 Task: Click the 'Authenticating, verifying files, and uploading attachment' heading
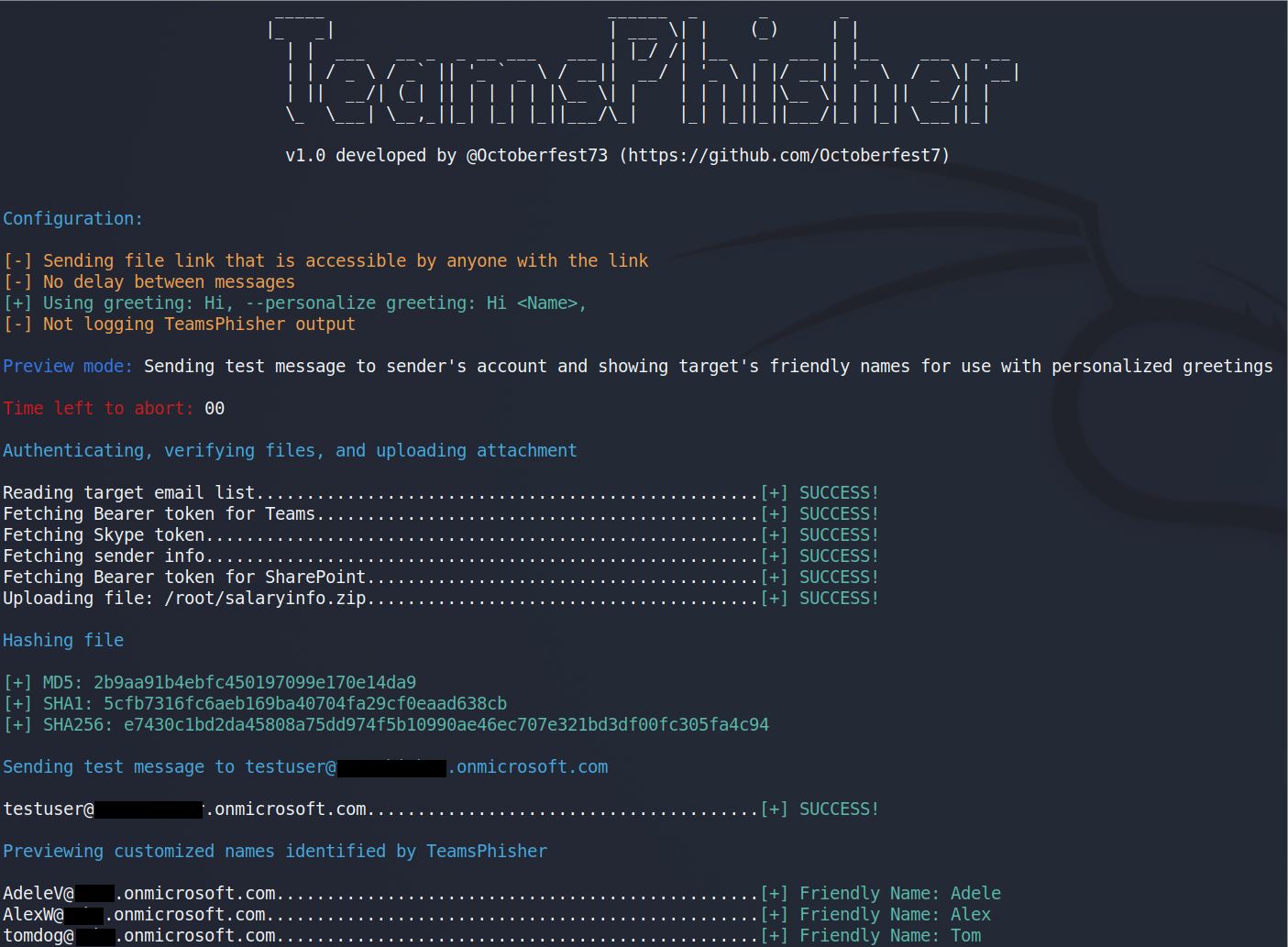click(290, 450)
